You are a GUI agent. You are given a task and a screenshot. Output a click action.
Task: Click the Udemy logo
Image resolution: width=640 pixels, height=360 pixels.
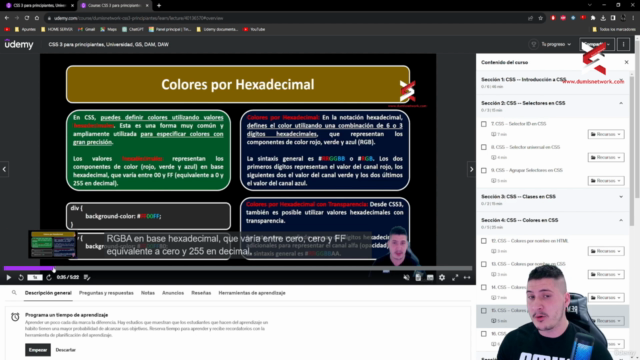pyautogui.click(x=19, y=44)
